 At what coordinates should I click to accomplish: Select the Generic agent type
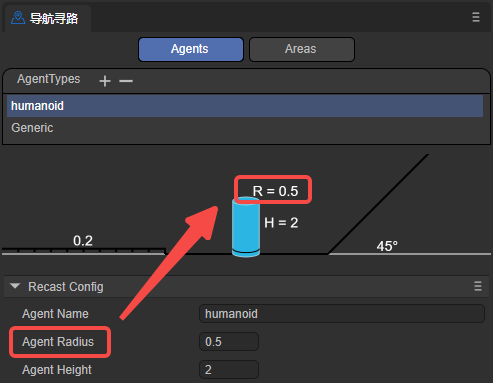(245, 128)
